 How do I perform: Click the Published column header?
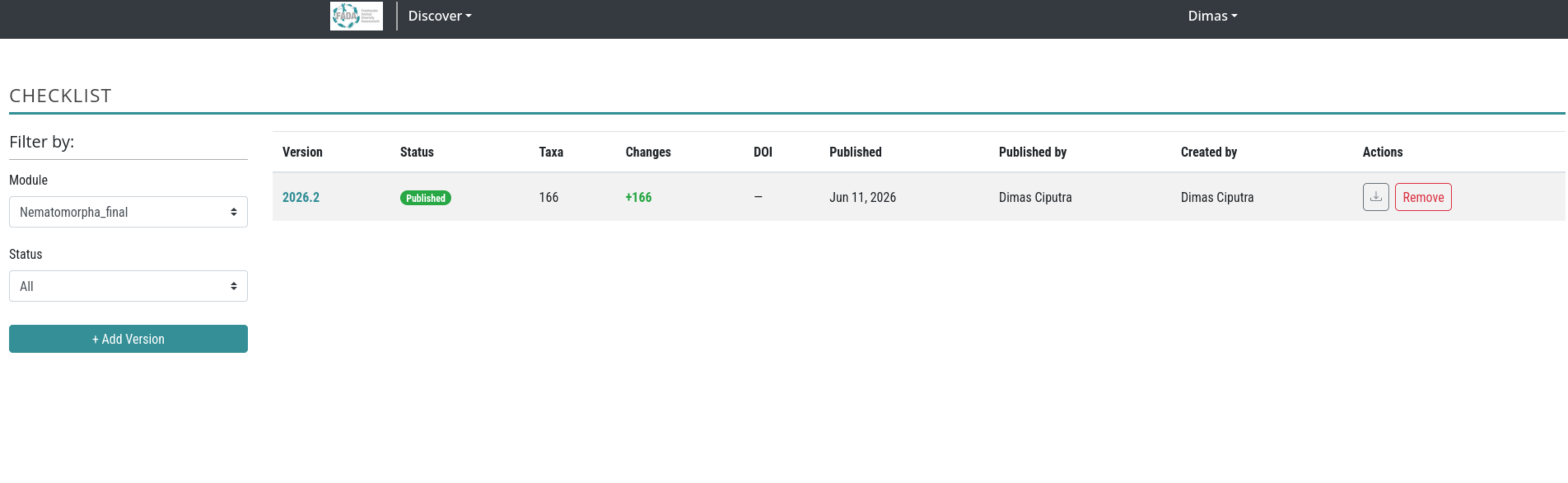coord(855,152)
